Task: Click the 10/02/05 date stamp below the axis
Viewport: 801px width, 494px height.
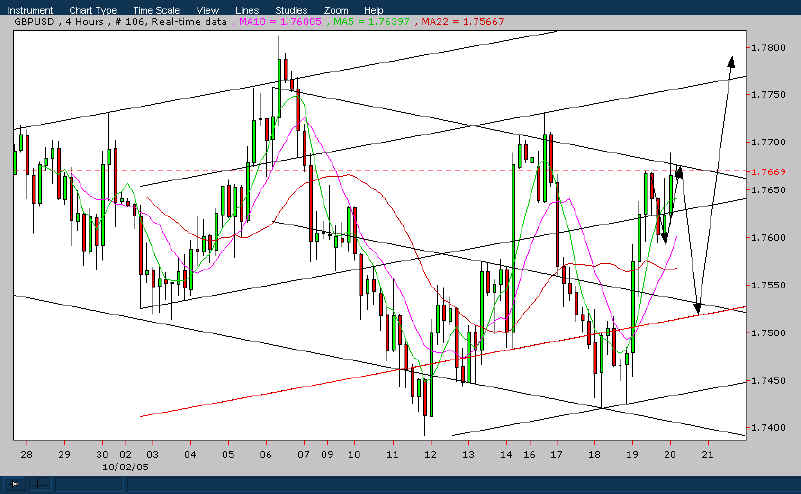Action: [125, 467]
